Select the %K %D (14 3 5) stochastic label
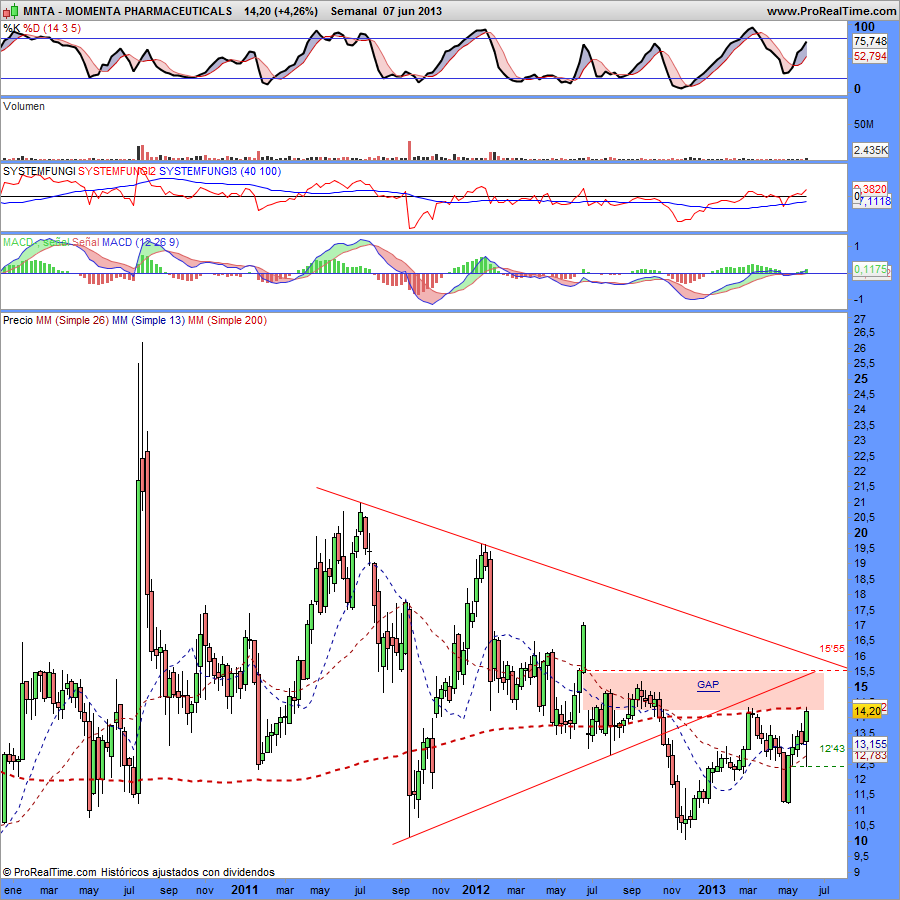900x900 pixels. (42, 28)
